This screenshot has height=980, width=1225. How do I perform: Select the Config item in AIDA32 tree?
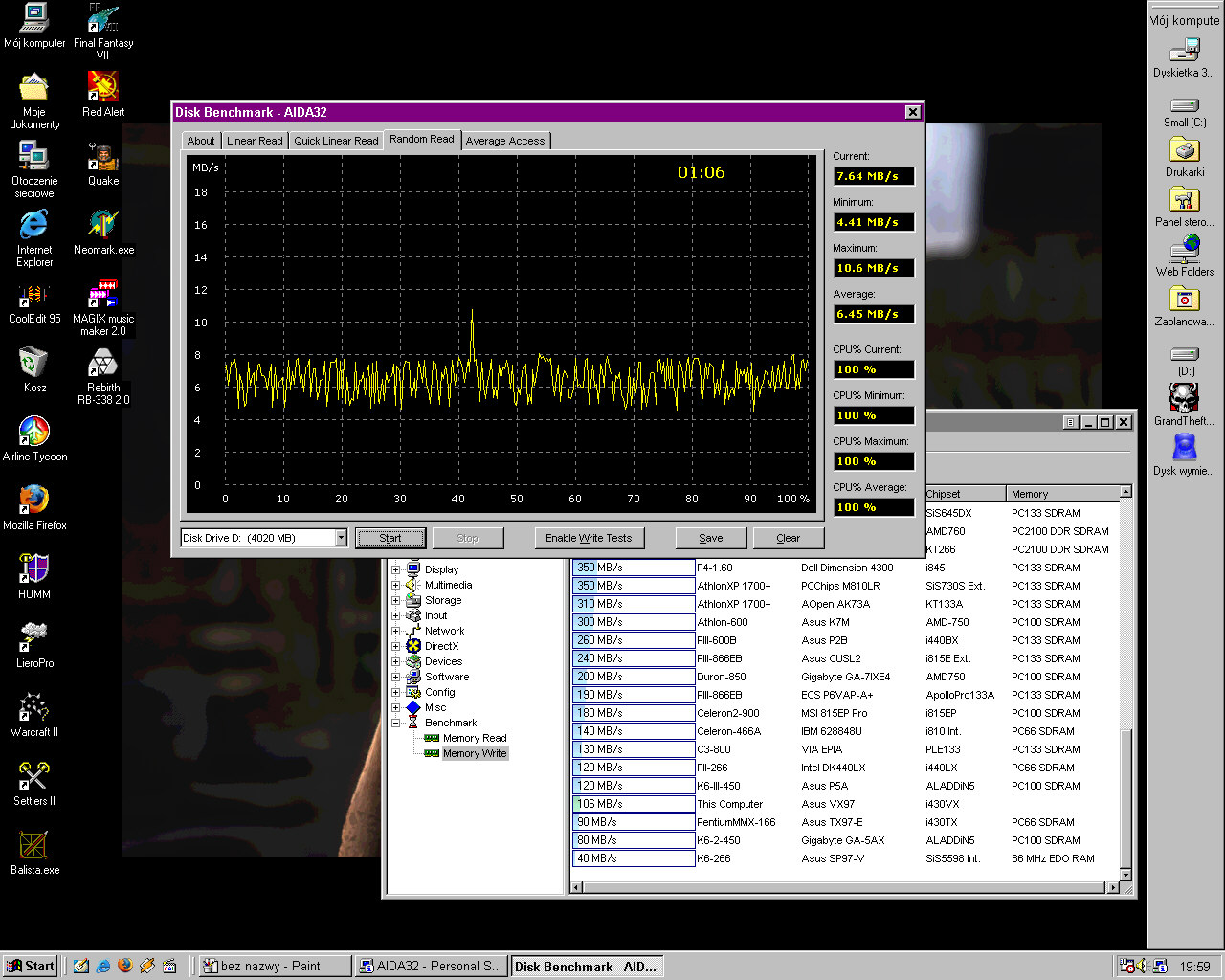[x=440, y=692]
